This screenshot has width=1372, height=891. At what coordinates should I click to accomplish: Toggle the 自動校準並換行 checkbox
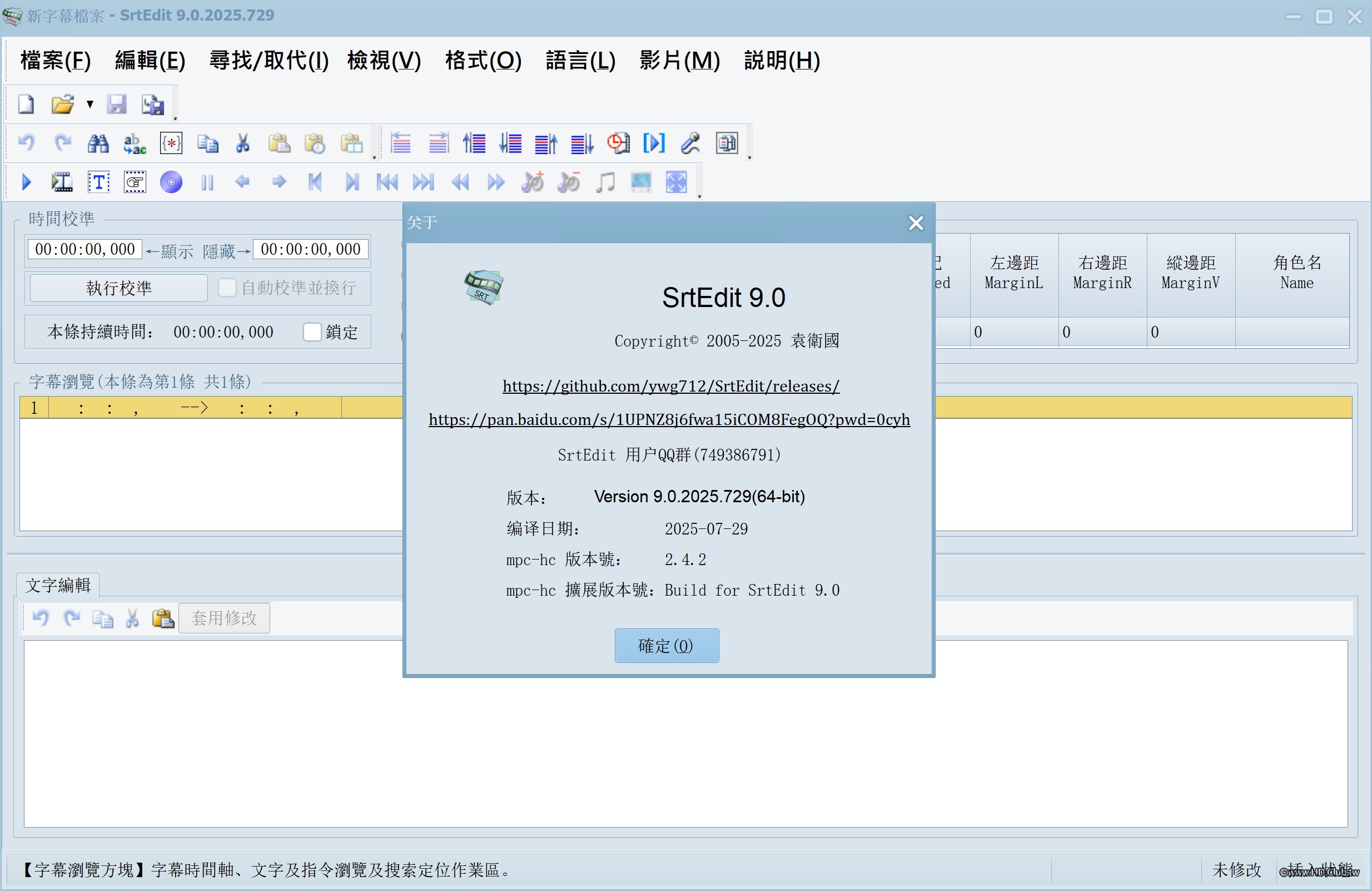coord(227,287)
